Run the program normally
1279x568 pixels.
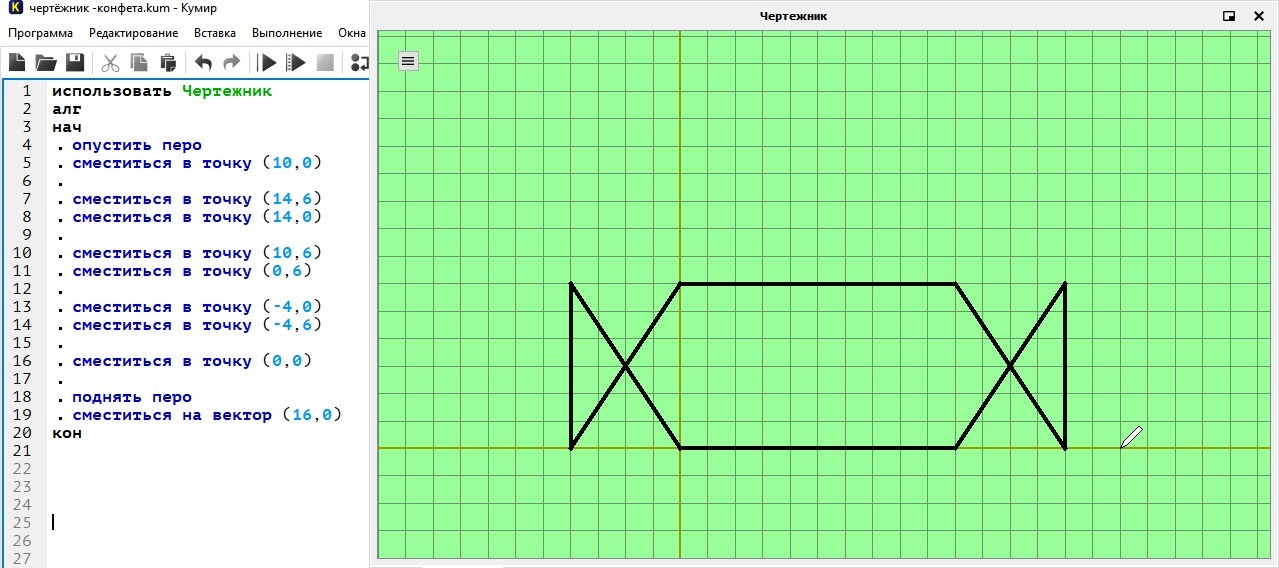tap(267, 63)
